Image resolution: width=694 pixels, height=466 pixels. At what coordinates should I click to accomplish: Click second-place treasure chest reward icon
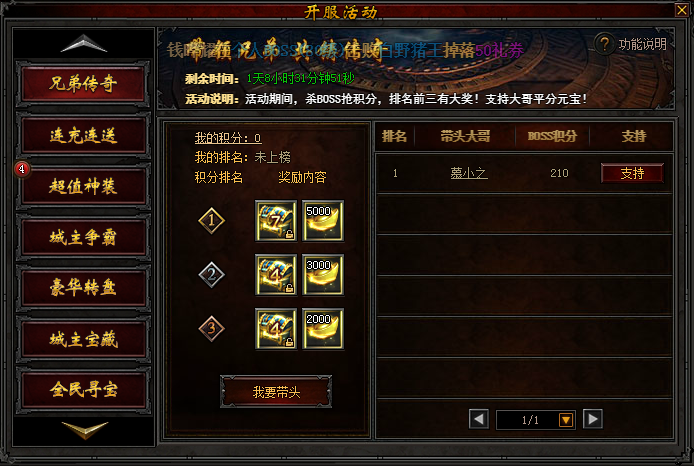tap(276, 275)
